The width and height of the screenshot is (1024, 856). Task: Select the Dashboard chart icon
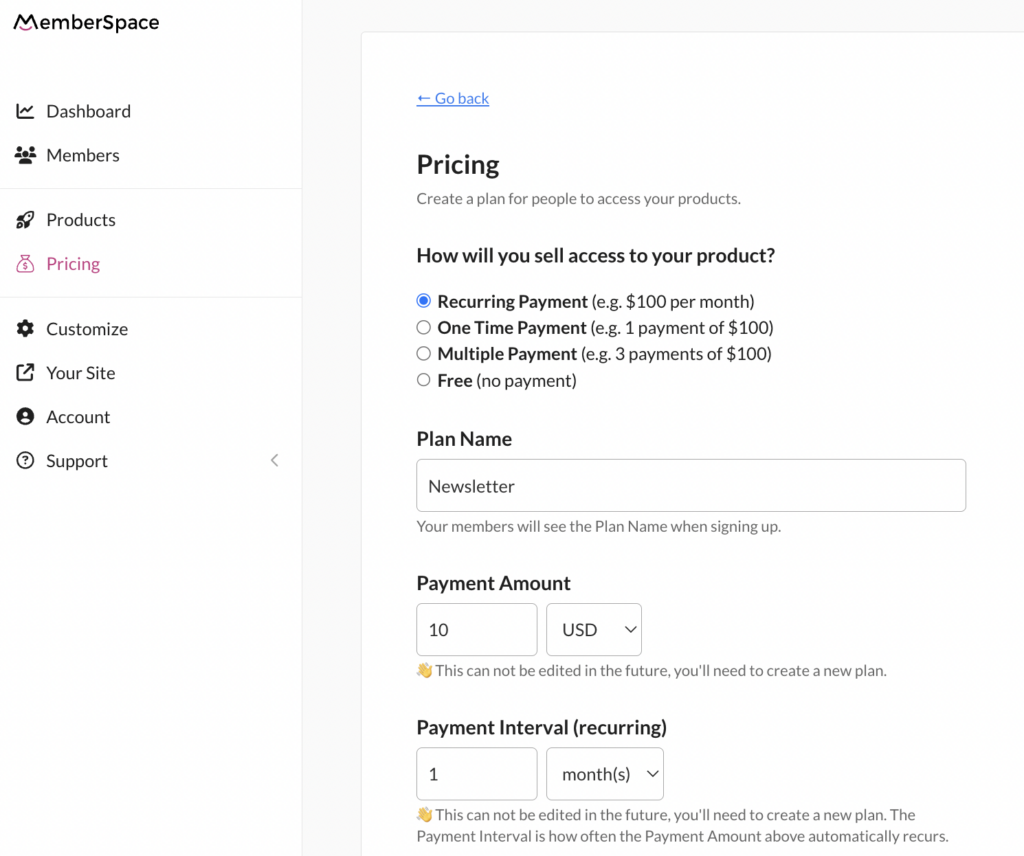[26, 110]
